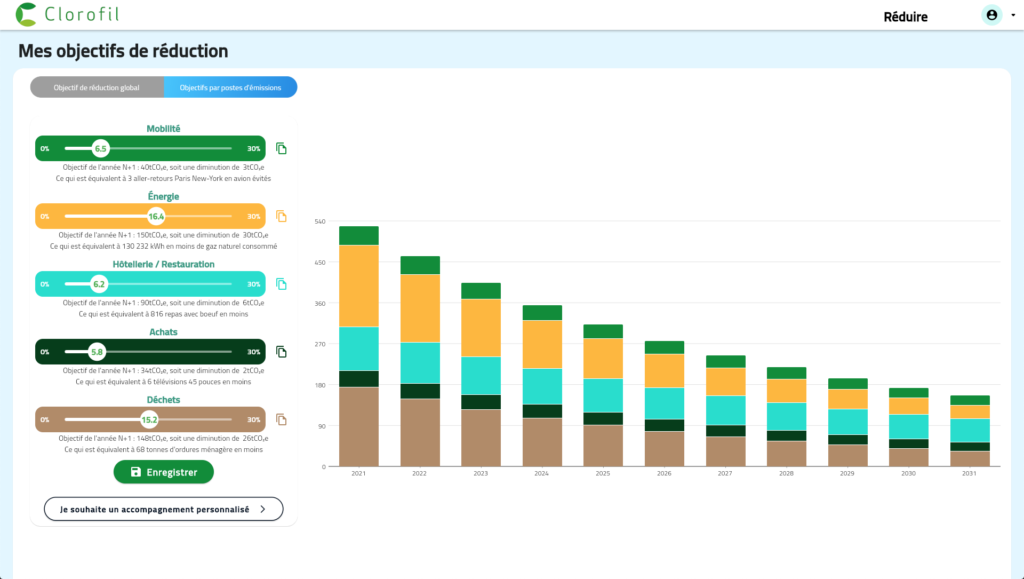Click the copy icon beside Mobilité slider

tap(281, 148)
